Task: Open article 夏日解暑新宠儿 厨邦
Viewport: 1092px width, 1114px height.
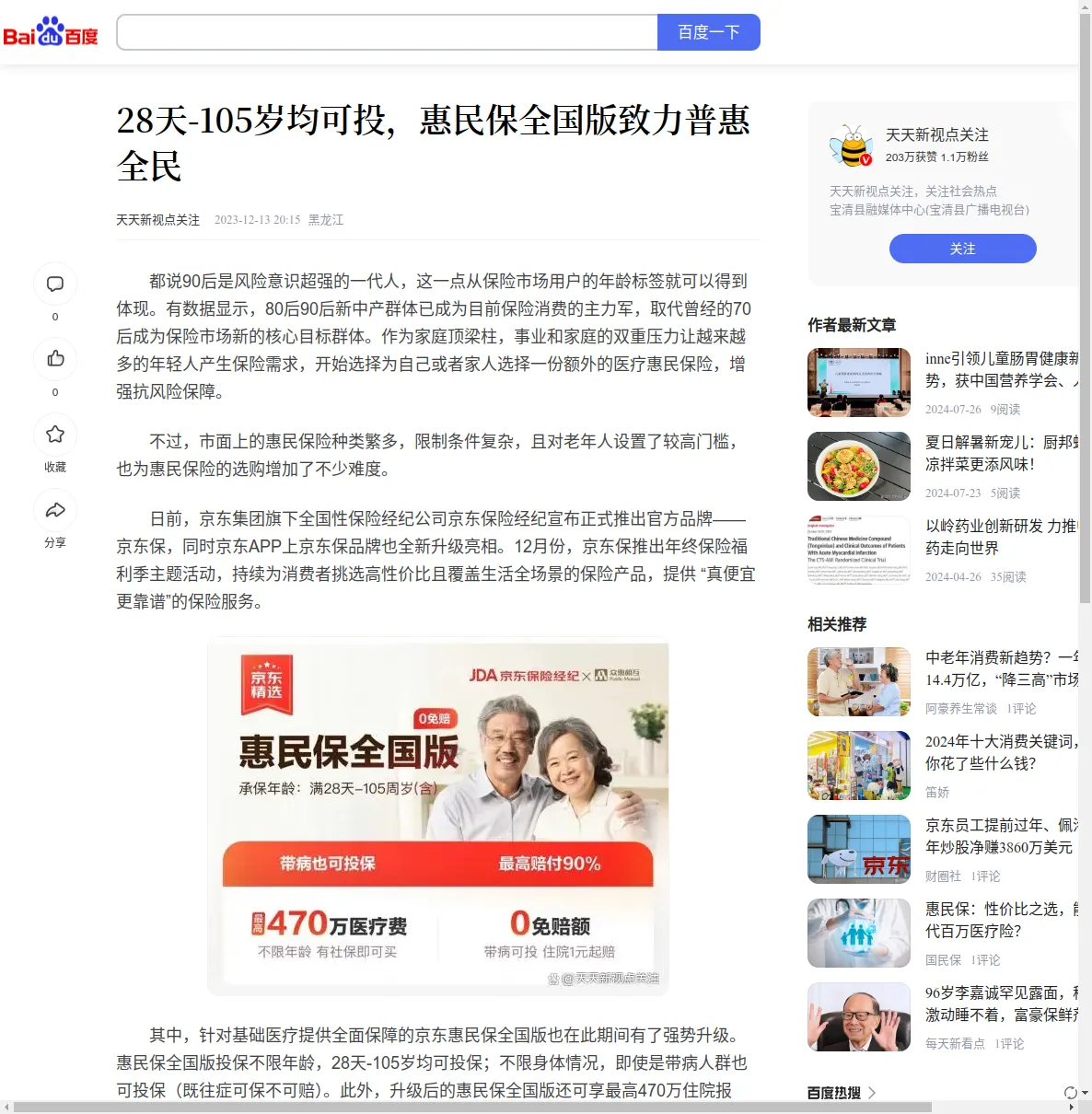Action: click(x=1002, y=453)
